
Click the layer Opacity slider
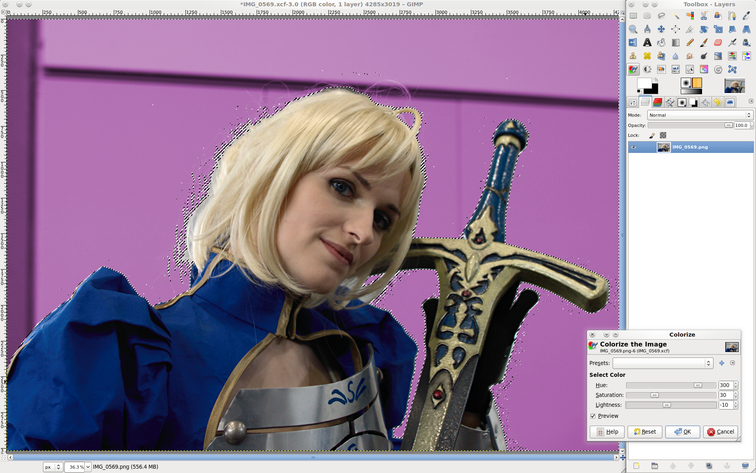[690, 125]
